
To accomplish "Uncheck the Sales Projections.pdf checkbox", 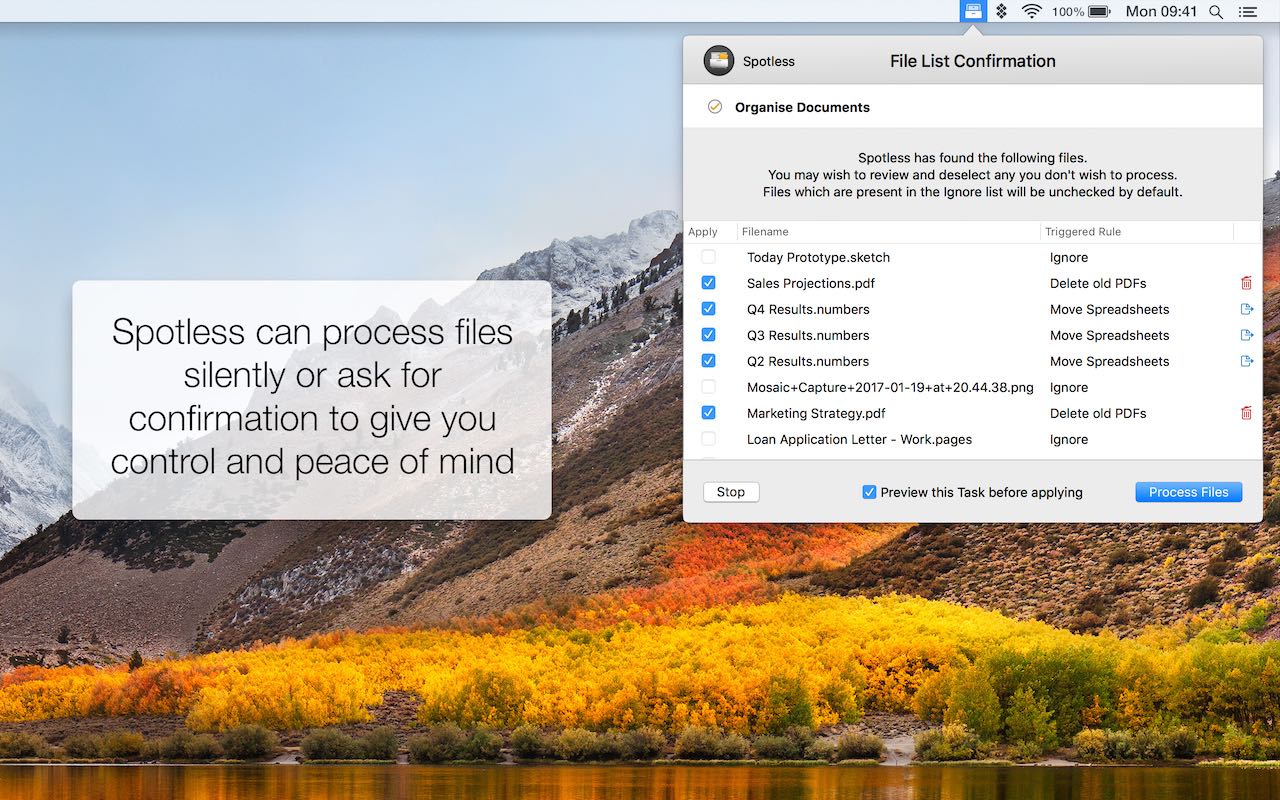I will pos(708,283).
